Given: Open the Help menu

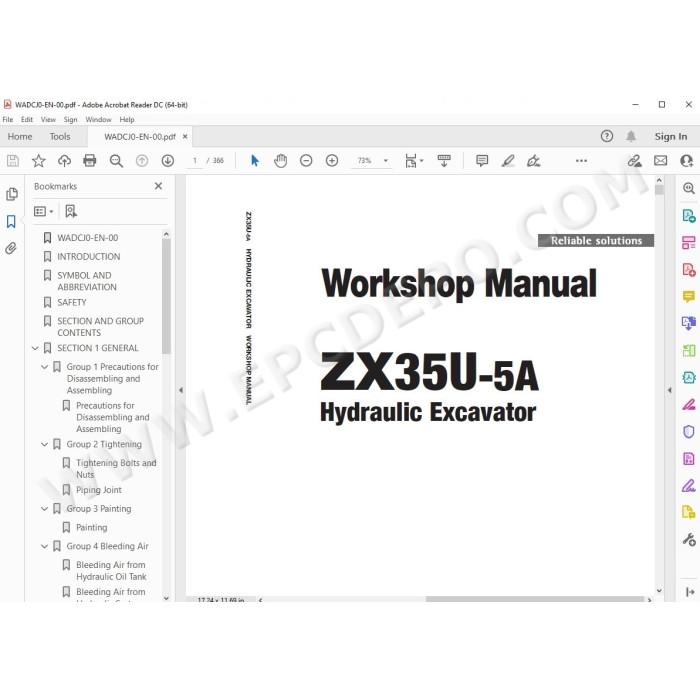Looking at the screenshot, I should point(127,120).
